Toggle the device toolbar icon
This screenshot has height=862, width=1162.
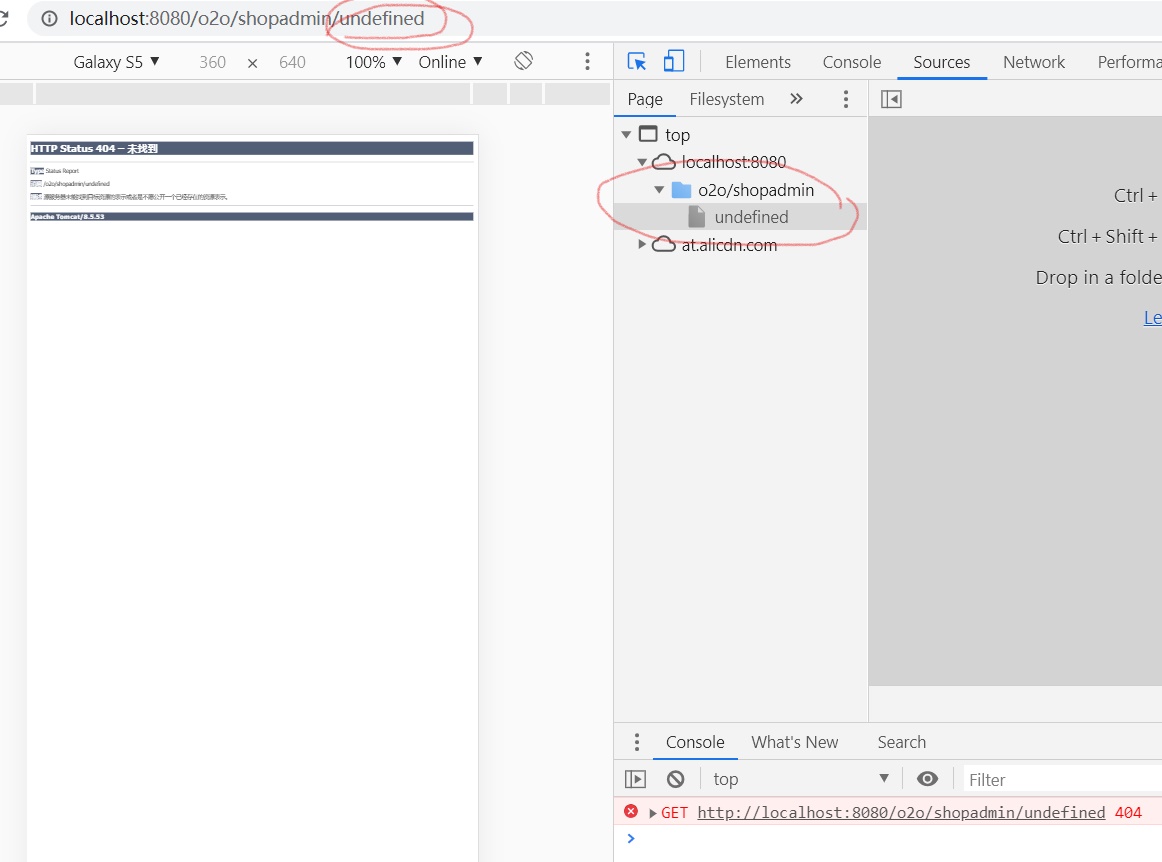tap(674, 61)
